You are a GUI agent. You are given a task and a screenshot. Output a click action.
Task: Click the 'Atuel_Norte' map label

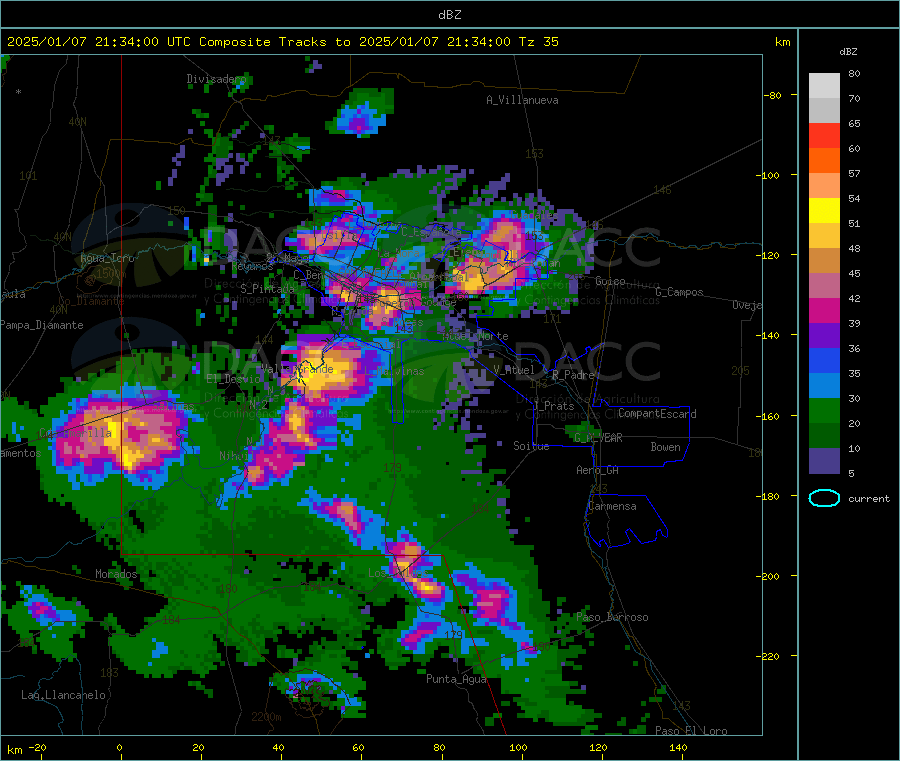[x=475, y=336]
